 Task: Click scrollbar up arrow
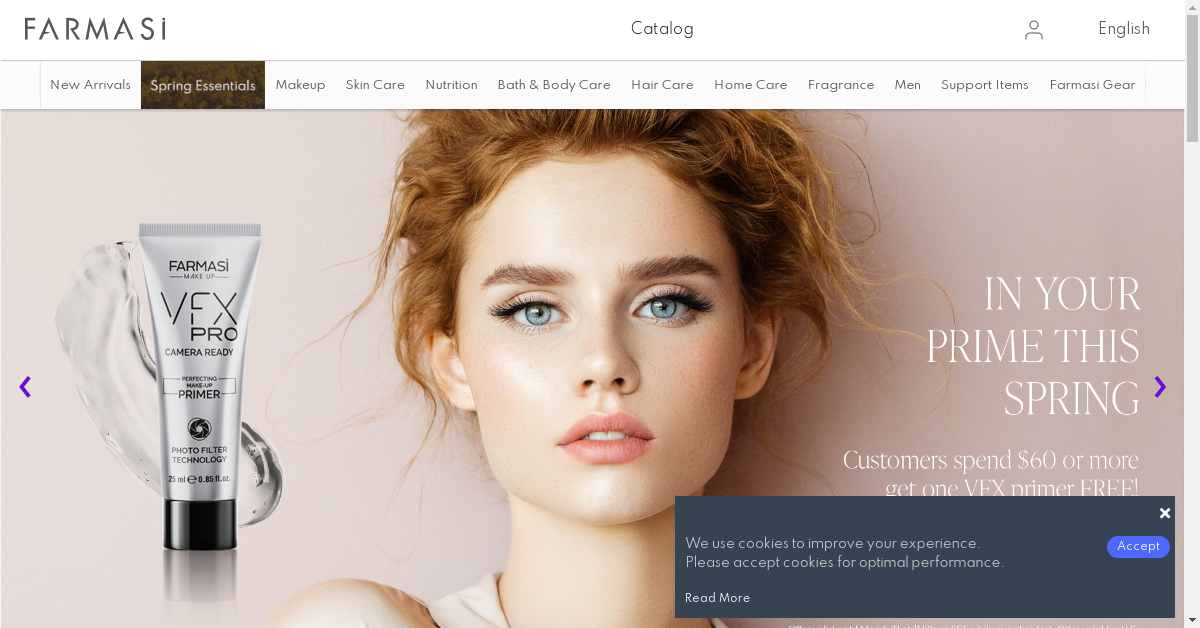tap(1192, 8)
